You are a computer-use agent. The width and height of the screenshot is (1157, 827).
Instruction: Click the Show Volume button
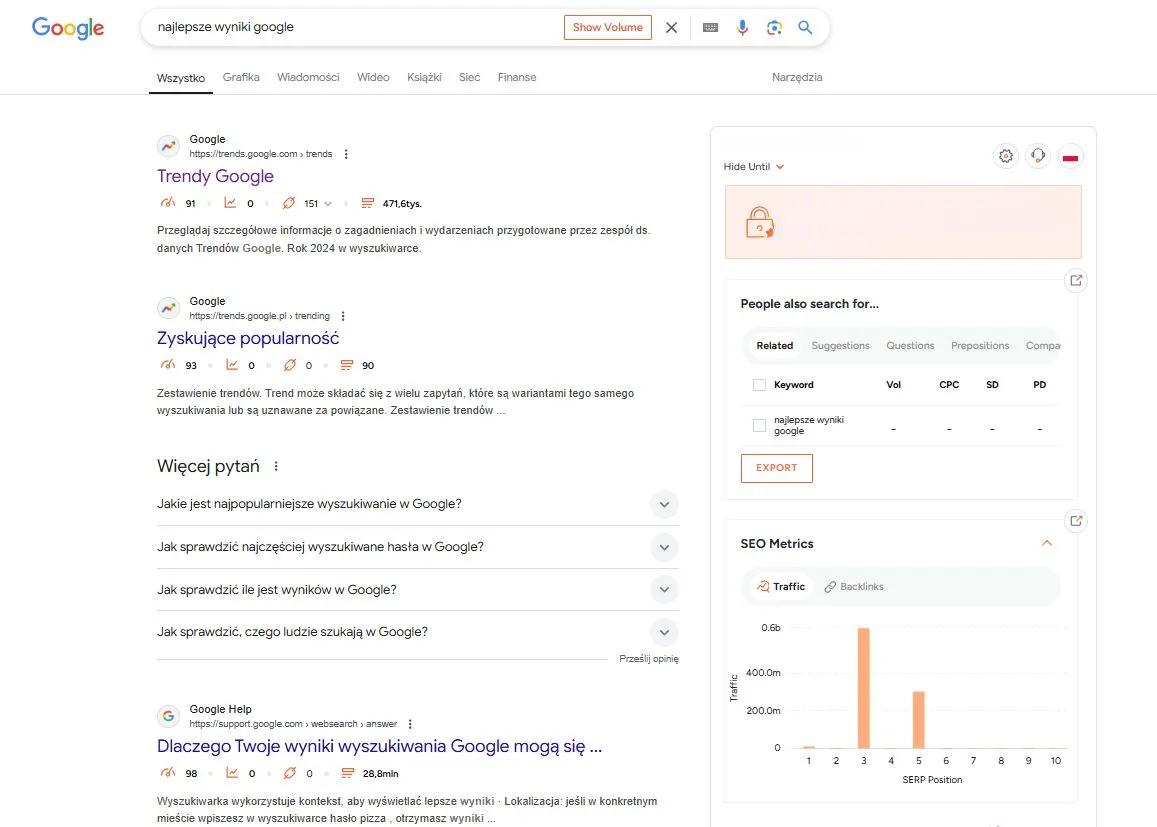(x=608, y=27)
